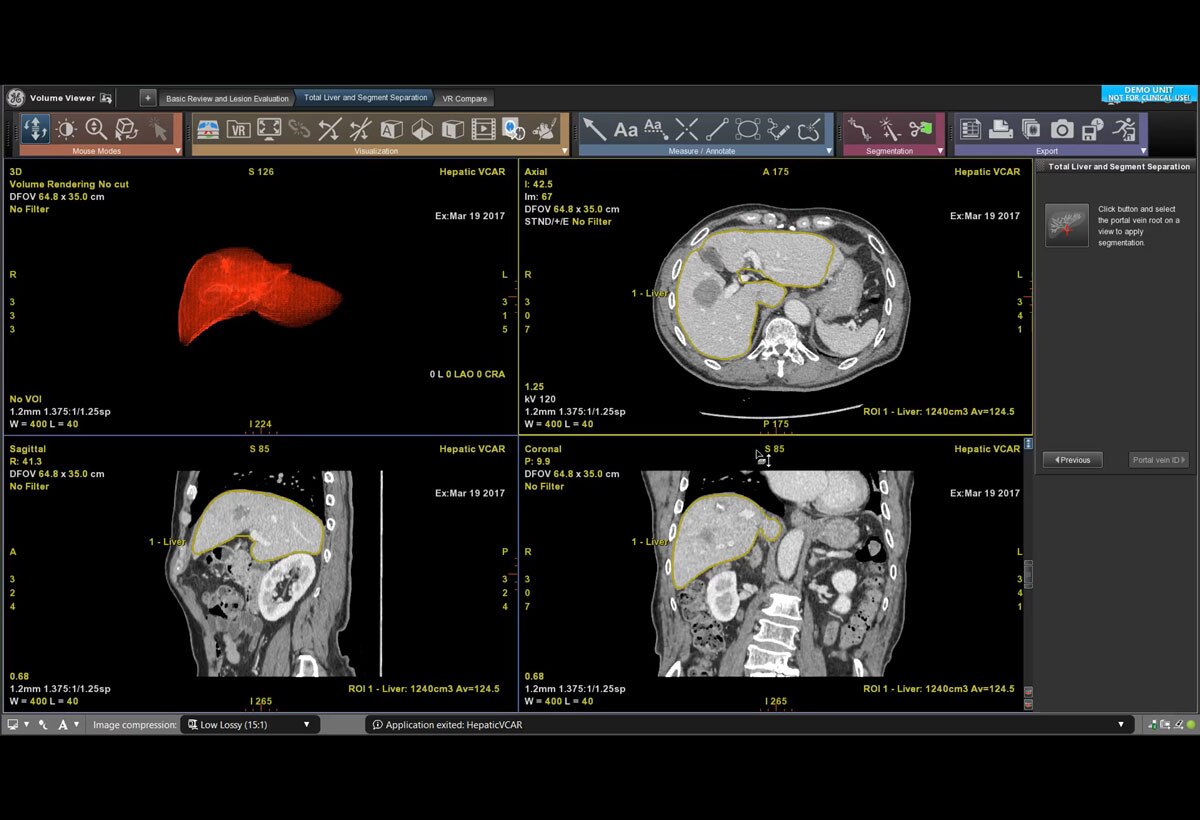Click the GE logo button

pyautogui.click(x=16, y=98)
